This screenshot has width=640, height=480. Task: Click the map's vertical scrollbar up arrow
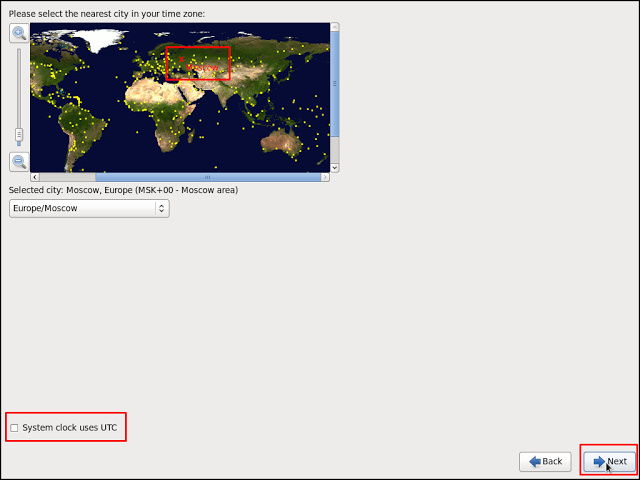[x=334, y=28]
